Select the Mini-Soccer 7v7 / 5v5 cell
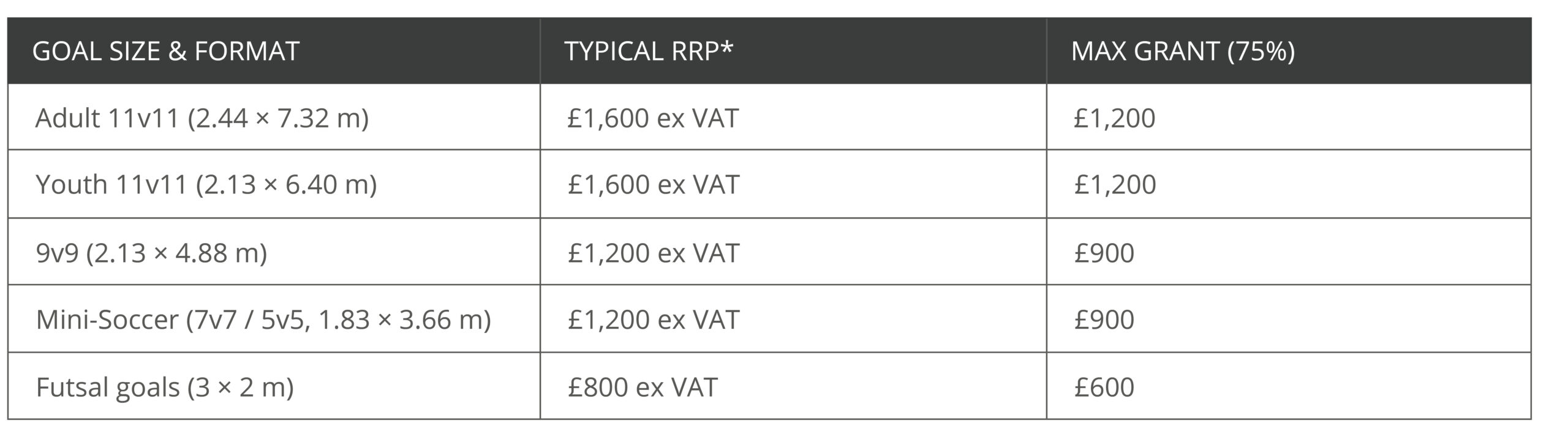The width and height of the screenshot is (1568, 431). click(x=263, y=320)
